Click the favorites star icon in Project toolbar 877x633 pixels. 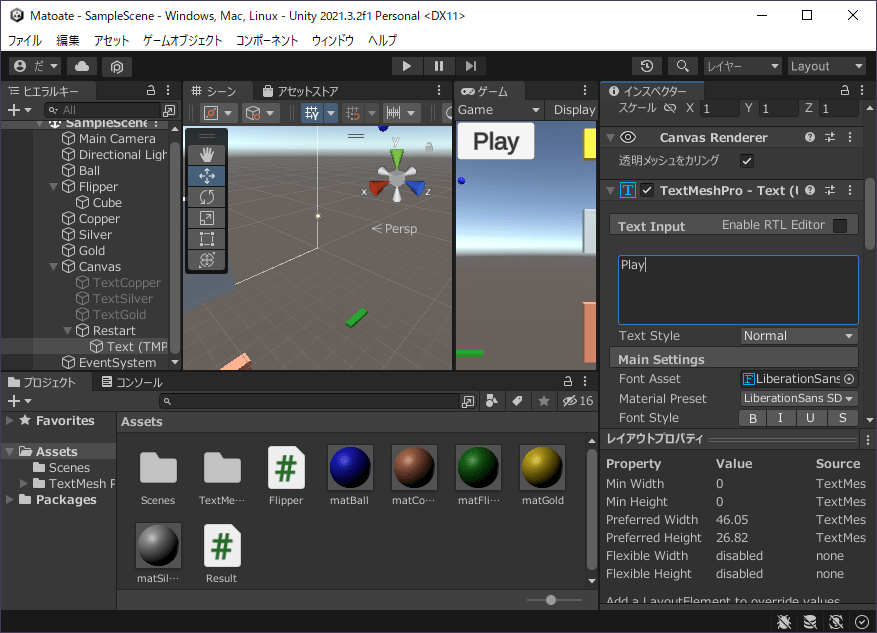(x=544, y=401)
